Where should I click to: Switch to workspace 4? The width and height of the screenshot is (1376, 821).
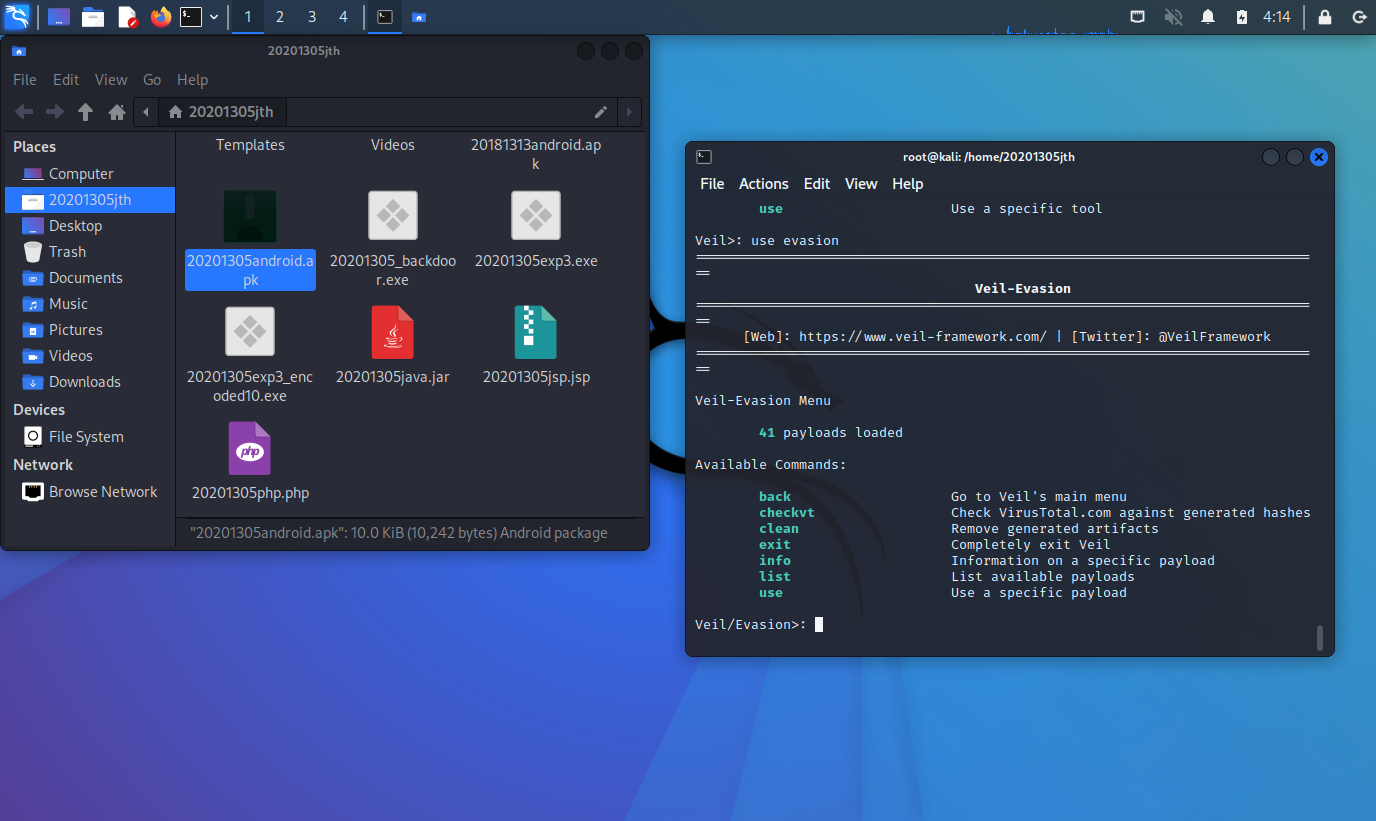coord(344,17)
